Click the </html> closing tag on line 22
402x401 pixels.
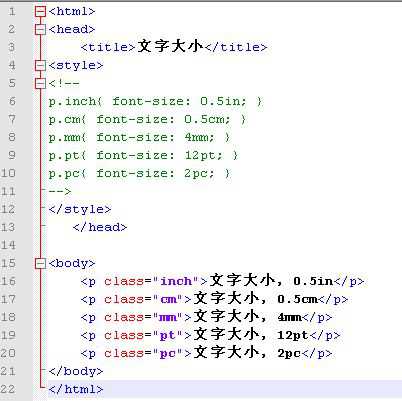tap(76, 389)
